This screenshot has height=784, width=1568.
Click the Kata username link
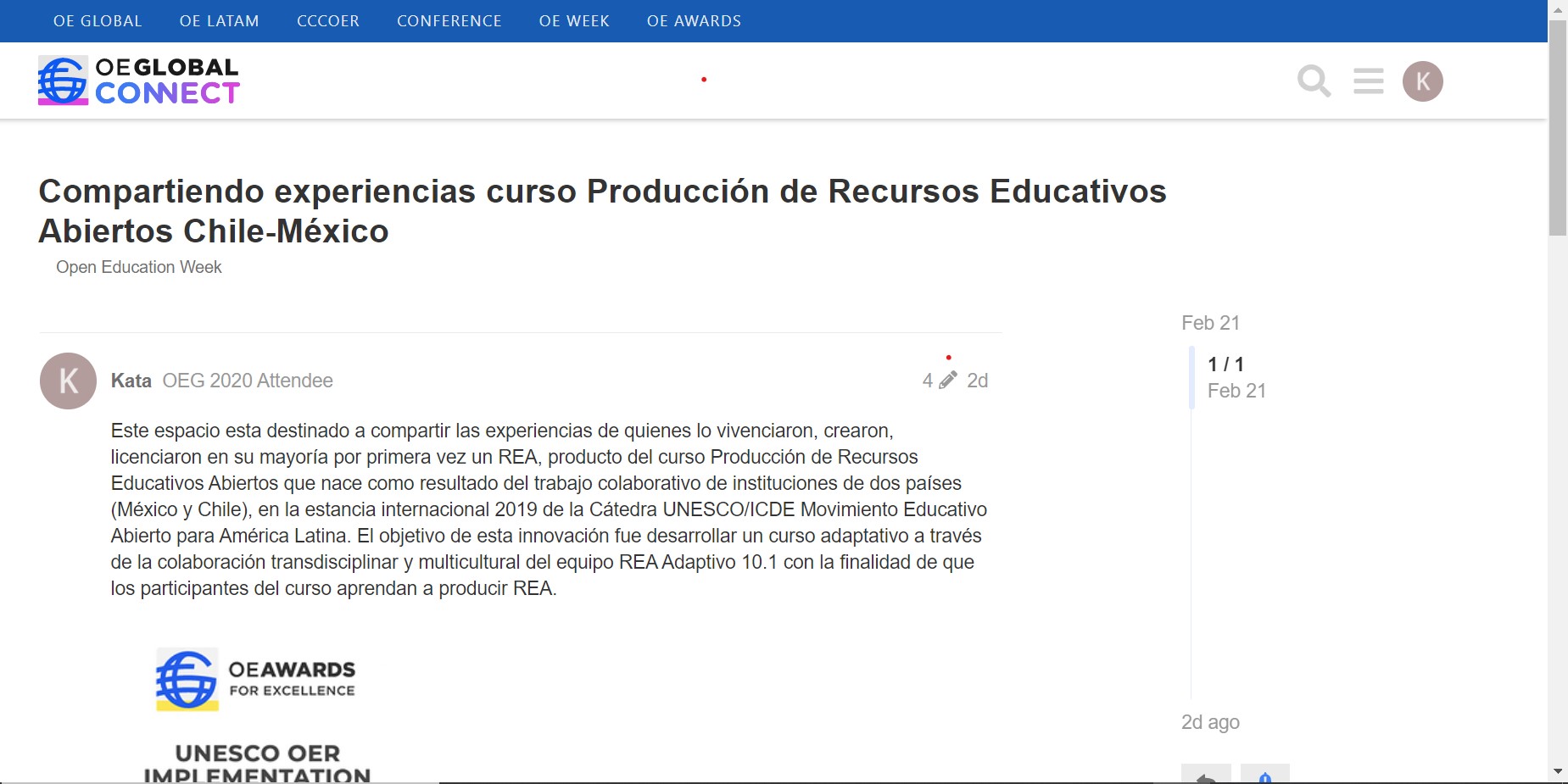(131, 381)
